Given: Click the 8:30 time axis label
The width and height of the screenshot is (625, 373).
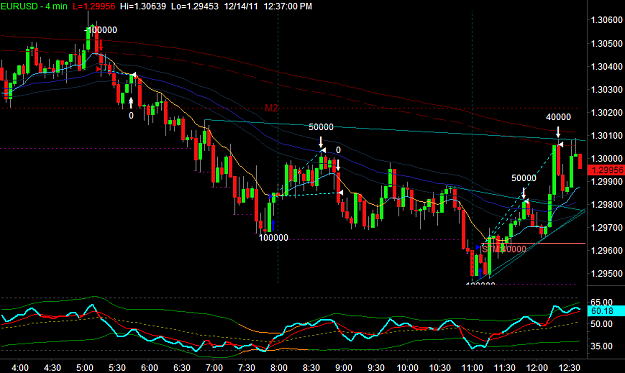Looking at the screenshot, I should pyautogui.click(x=311, y=367).
